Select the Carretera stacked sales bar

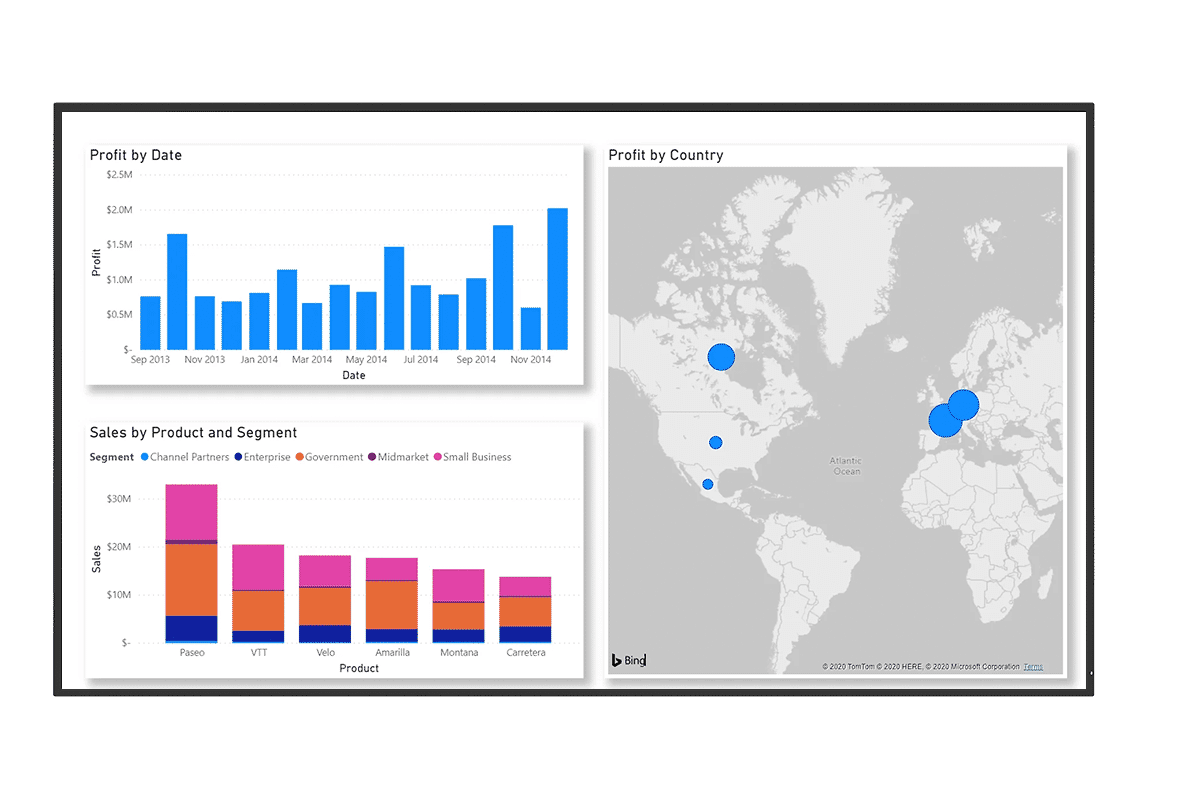click(x=525, y=609)
